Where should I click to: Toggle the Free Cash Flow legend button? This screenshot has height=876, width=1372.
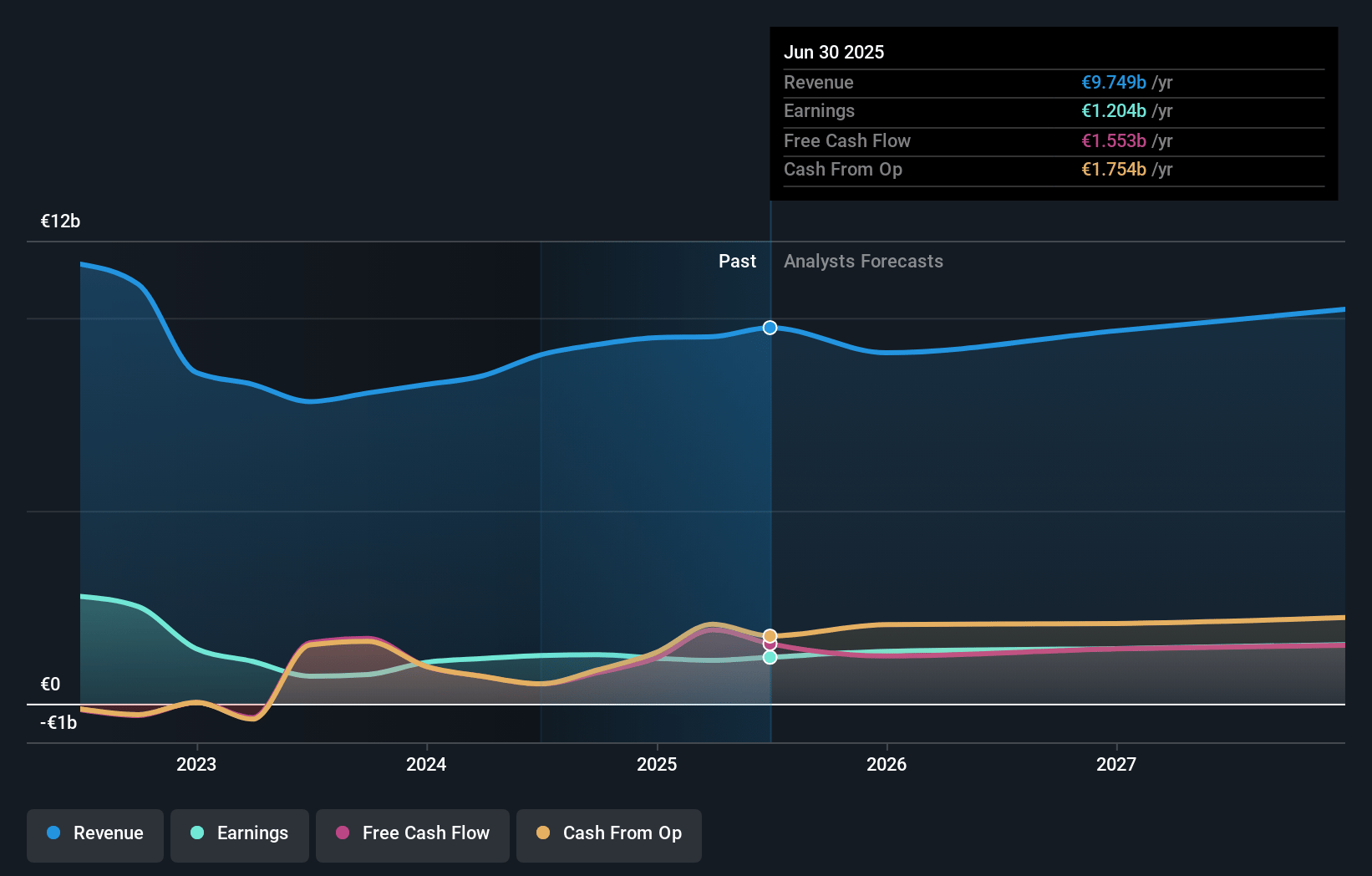click(413, 835)
